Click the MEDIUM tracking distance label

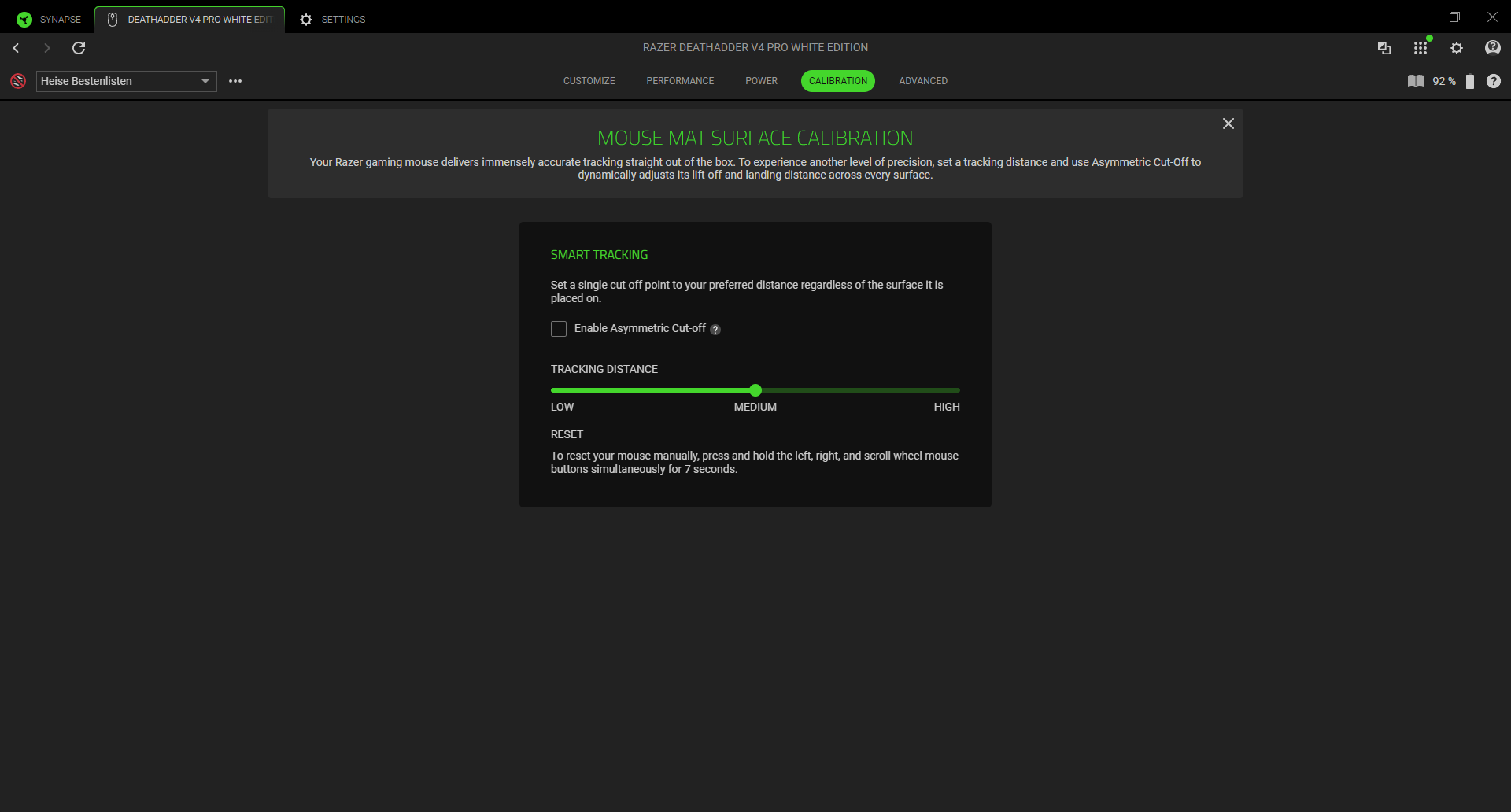tap(755, 407)
